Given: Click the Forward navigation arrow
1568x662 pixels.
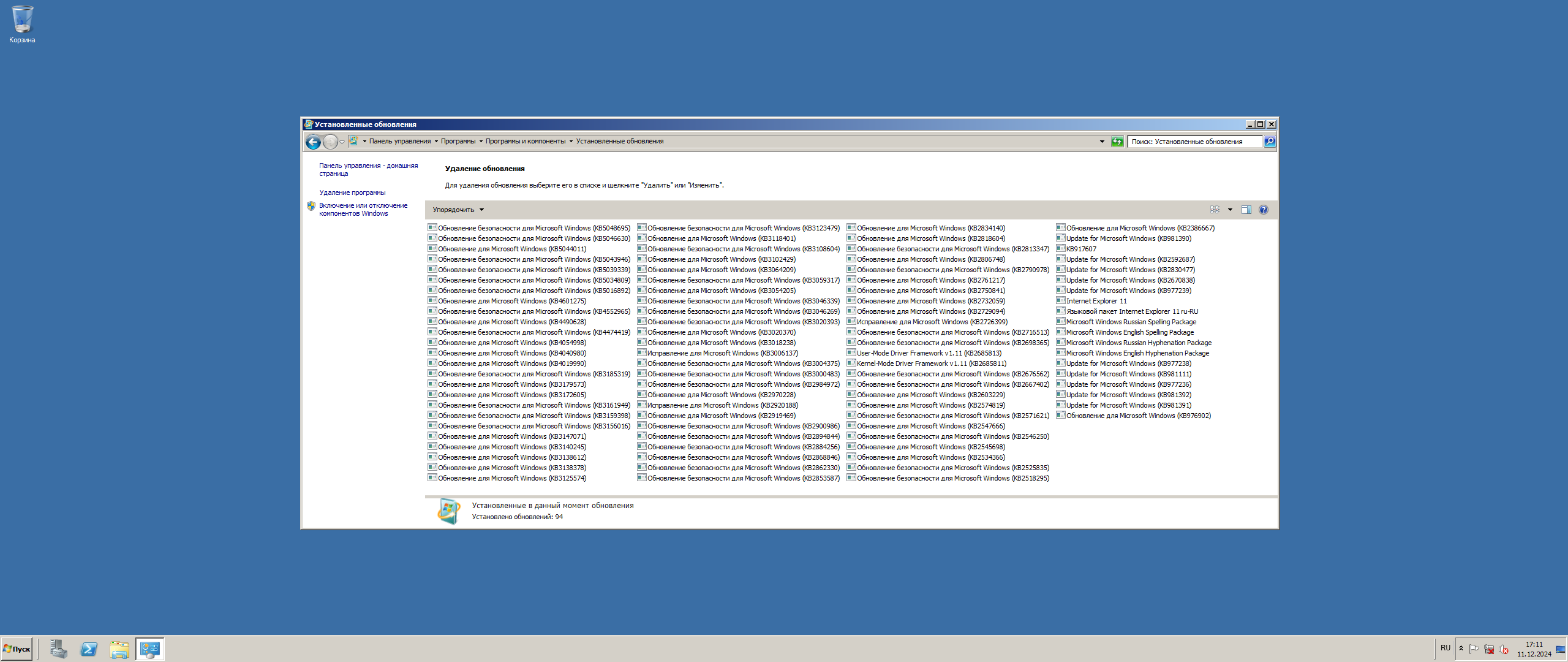Looking at the screenshot, I should tap(330, 142).
